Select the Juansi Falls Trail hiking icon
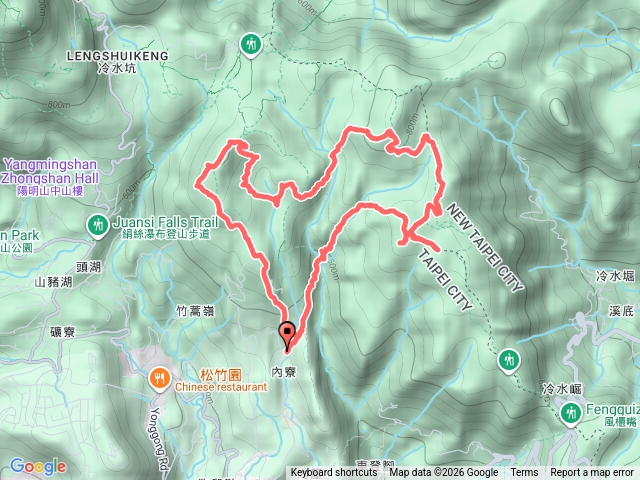Screen dimensions: 640x480 [98, 225]
